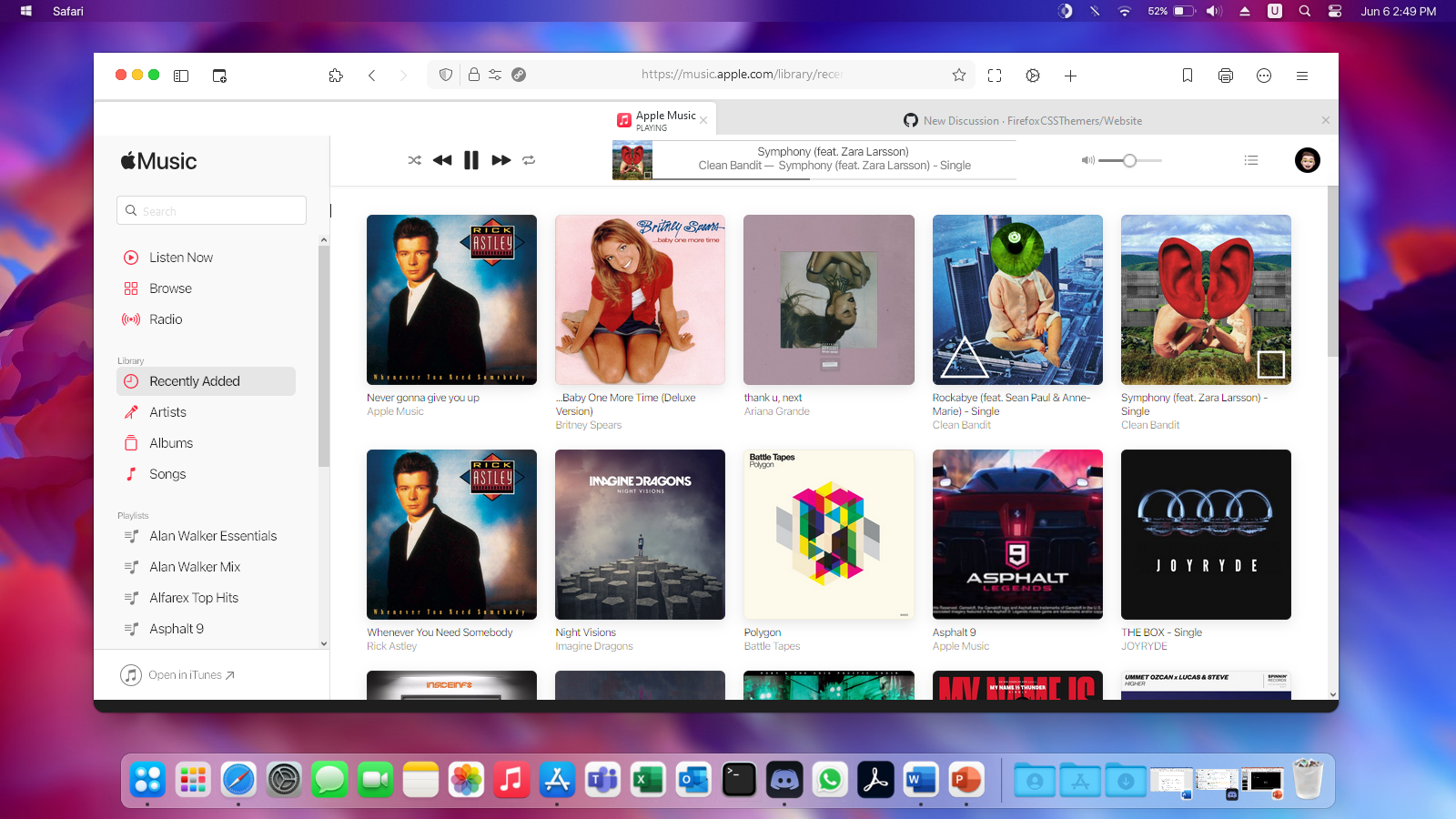Viewport: 1456px width, 819px height.
Task: Click Imagine Dragons artist link
Action: pyautogui.click(x=594, y=646)
